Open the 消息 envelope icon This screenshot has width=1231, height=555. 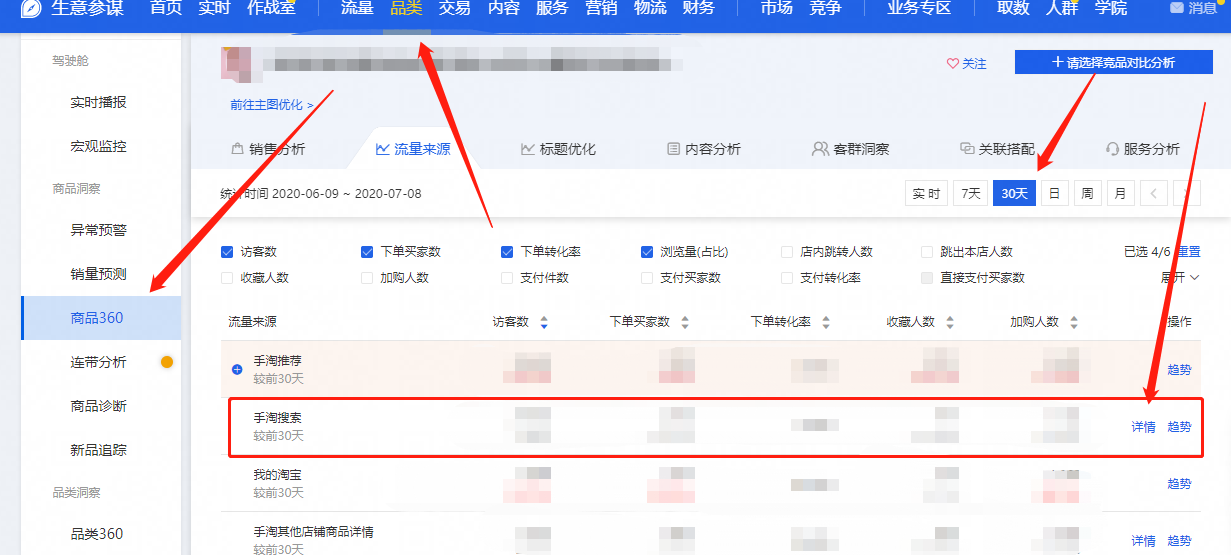(1176, 8)
